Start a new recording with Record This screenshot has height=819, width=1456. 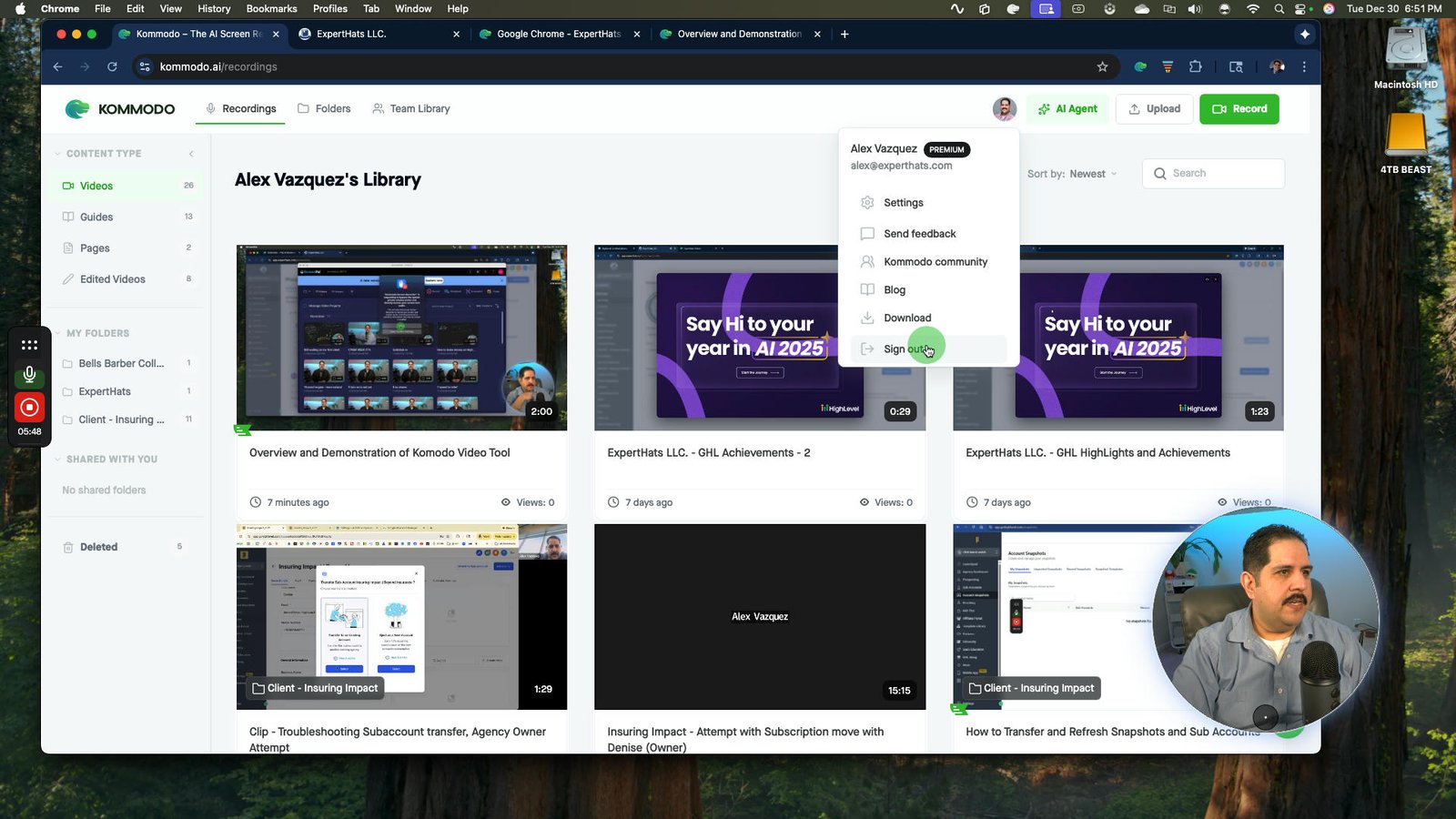1239,109
